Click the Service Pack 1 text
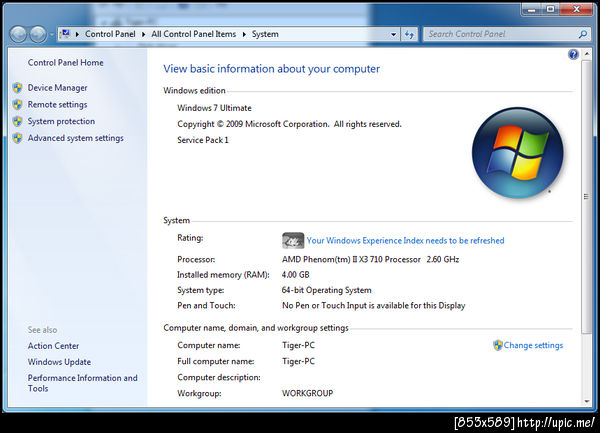This screenshot has height=433, width=600. pyautogui.click(x=203, y=140)
